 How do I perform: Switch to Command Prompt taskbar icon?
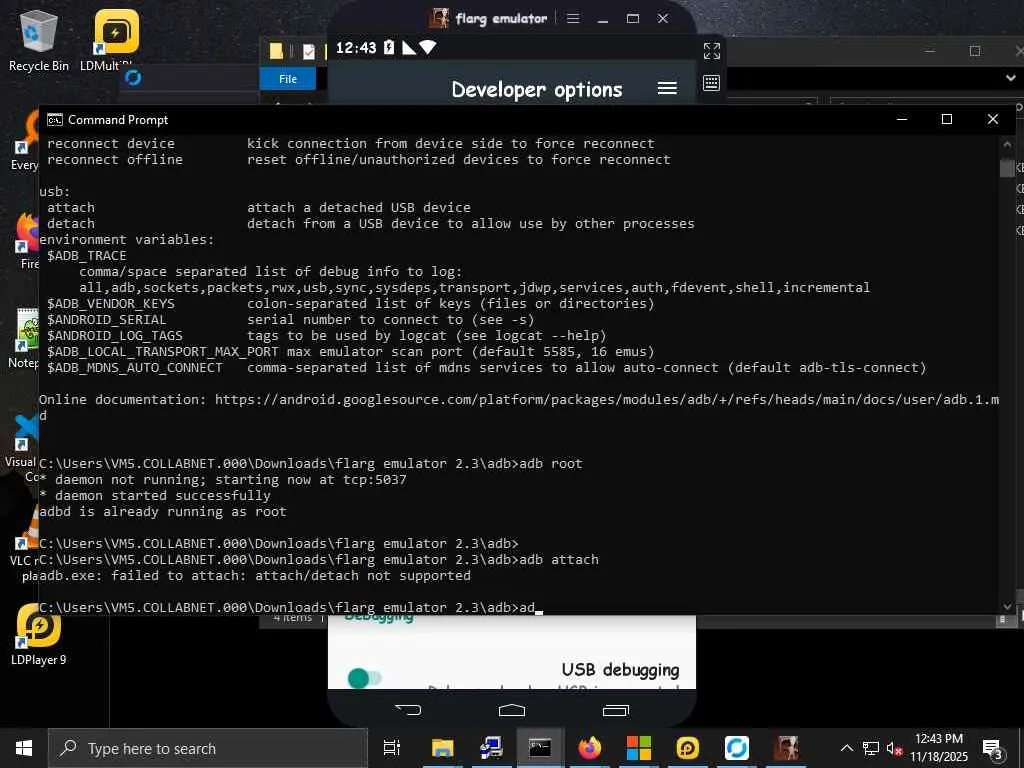coord(540,748)
